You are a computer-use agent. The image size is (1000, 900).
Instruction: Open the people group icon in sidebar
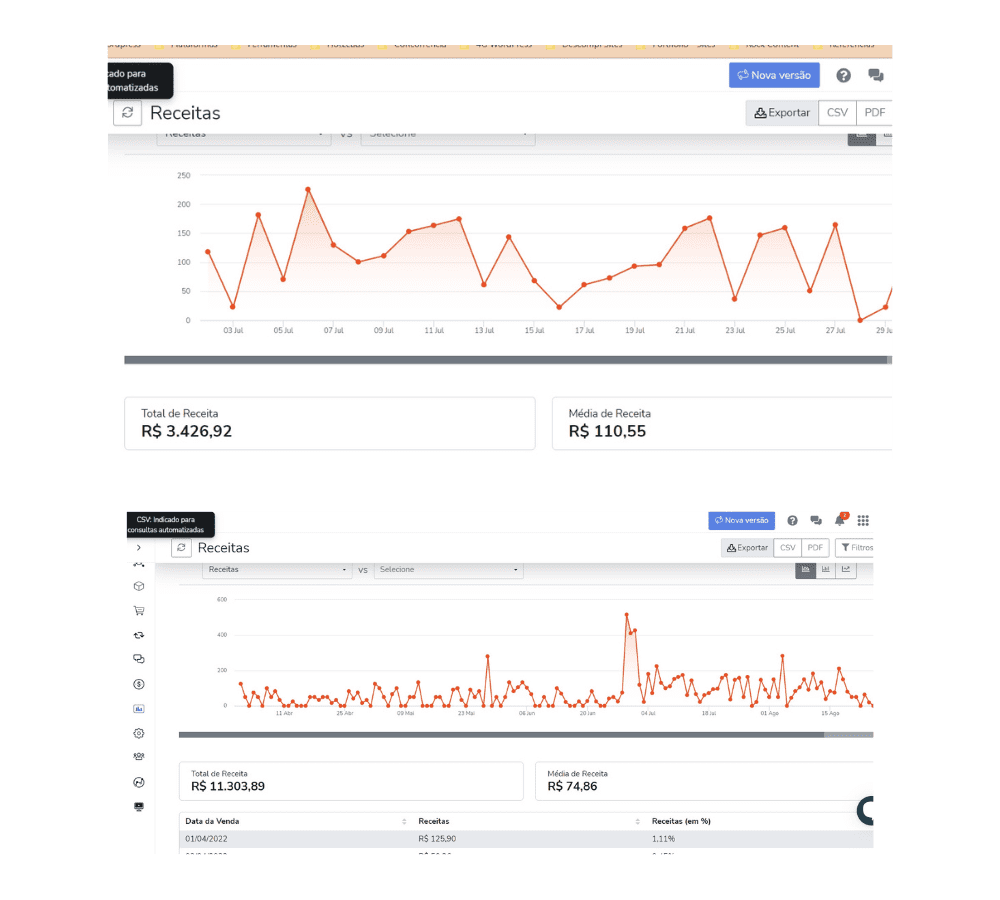point(139,757)
